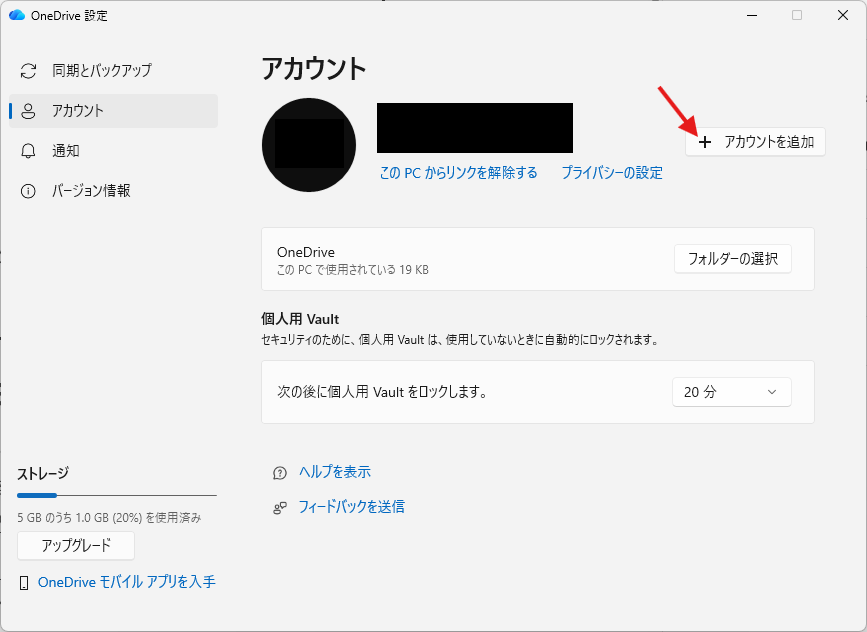867x632 pixels.
Task: Click the person icon beside アカウント
Action: click(x=28, y=111)
